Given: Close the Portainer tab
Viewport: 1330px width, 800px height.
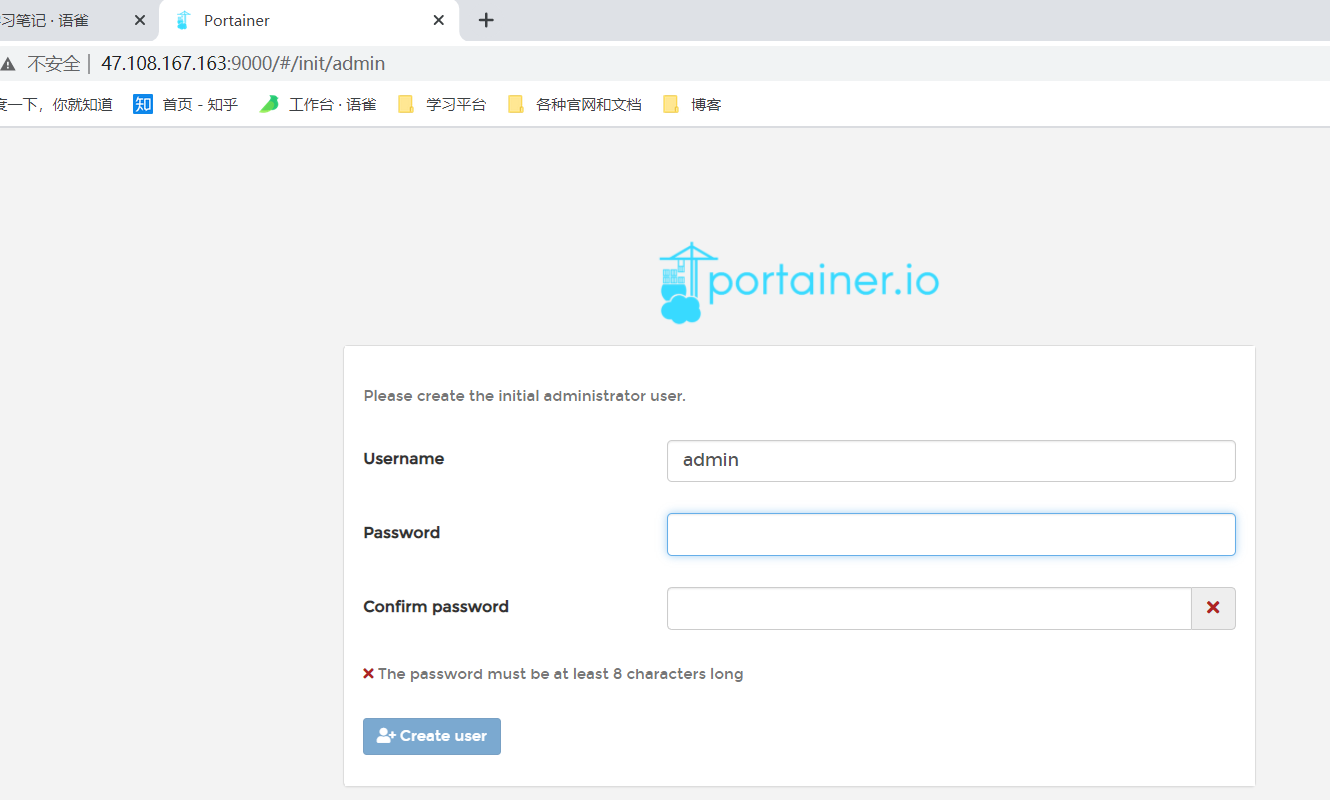Looking at the screenshot, I should (x=438, y=20).
